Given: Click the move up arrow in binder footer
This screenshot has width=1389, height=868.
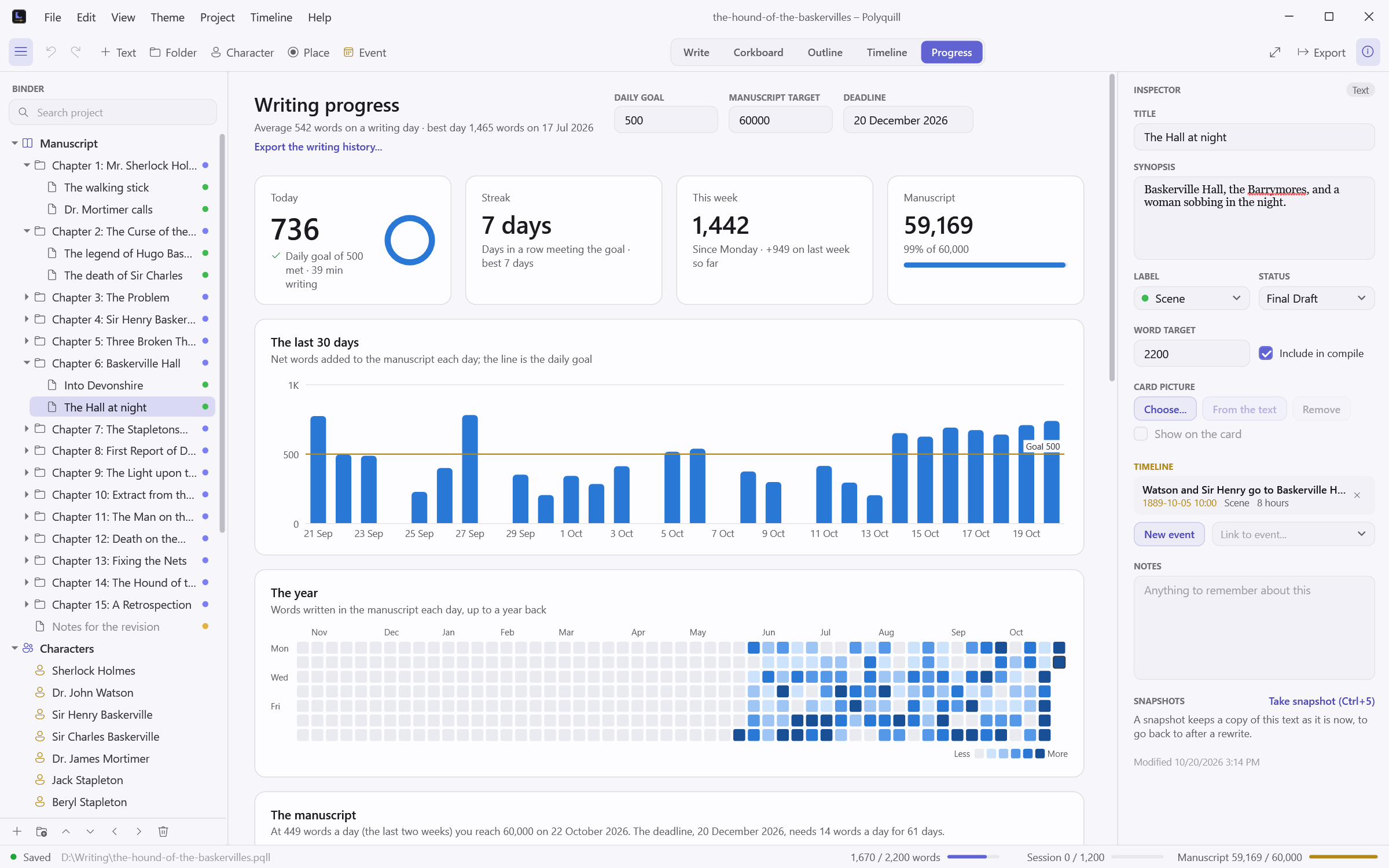Looking at the screenshot, I should click(x=66, y=832).
